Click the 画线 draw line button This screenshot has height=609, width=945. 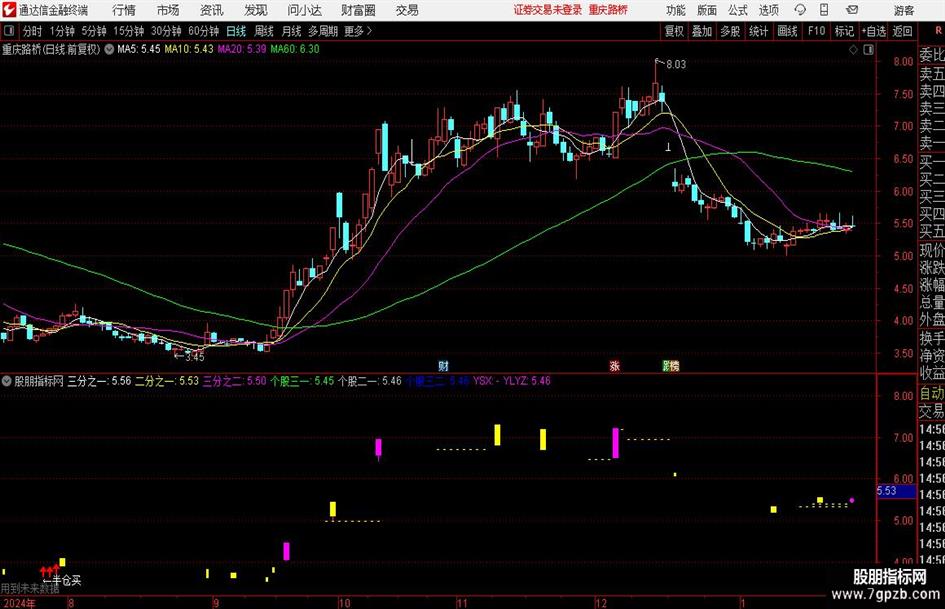coord(787,31)
